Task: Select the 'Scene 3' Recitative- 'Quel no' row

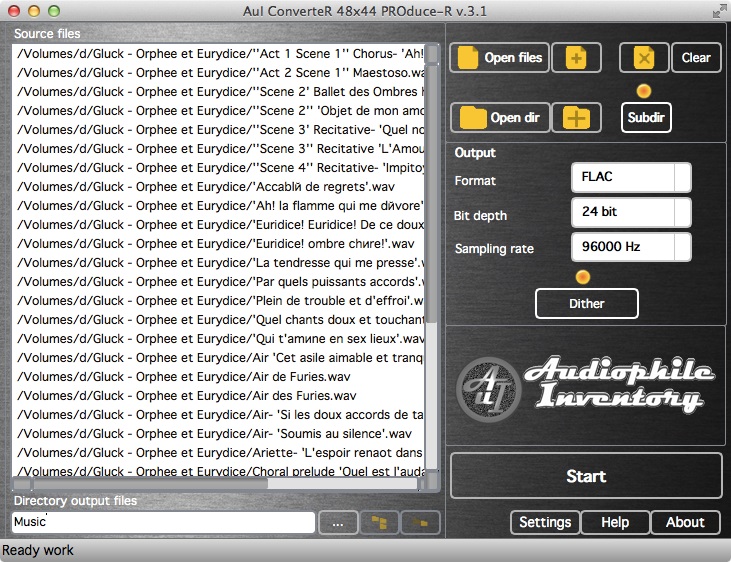Action: click(218, 130)
